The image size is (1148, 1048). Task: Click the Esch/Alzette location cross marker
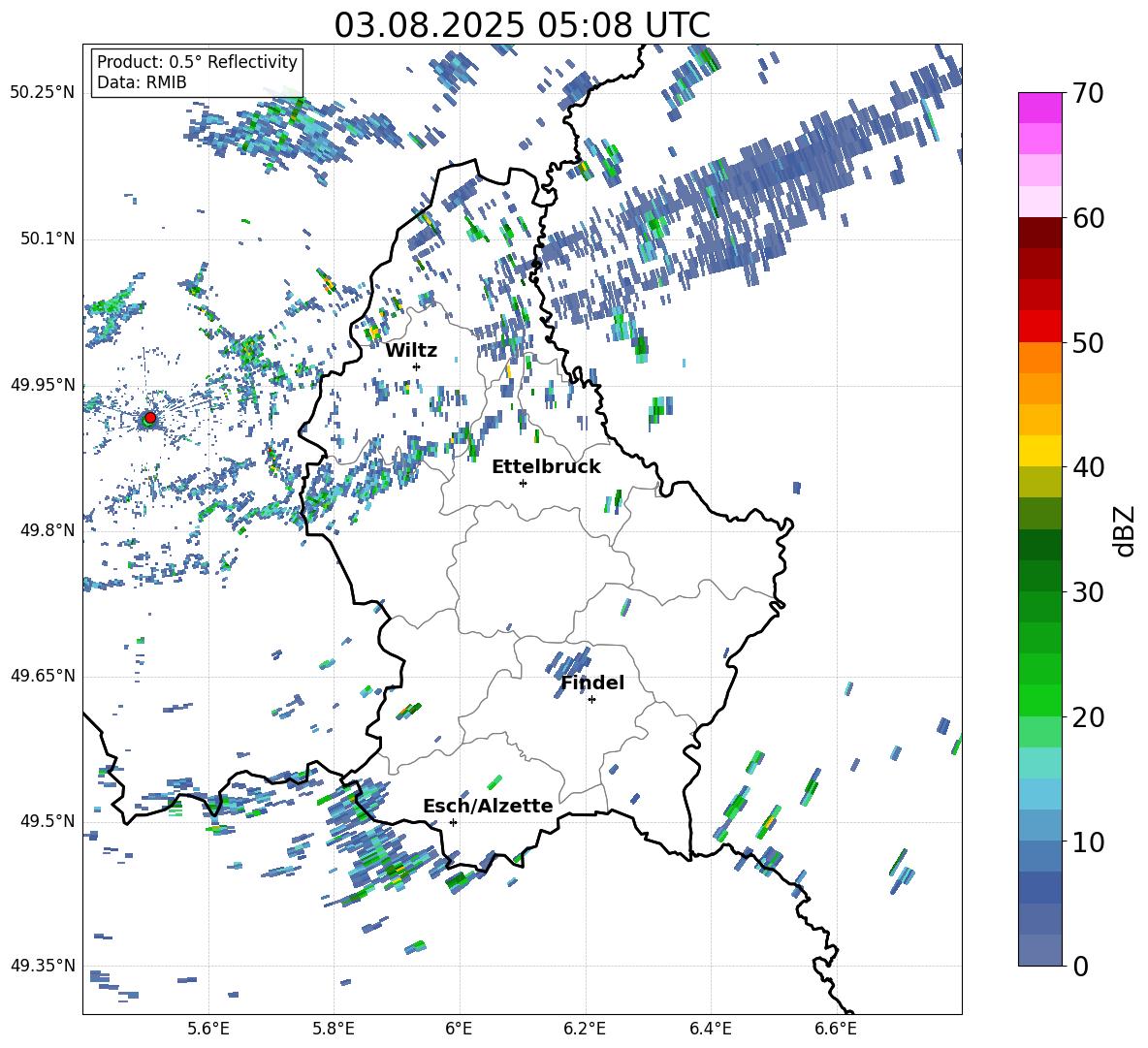453,822
